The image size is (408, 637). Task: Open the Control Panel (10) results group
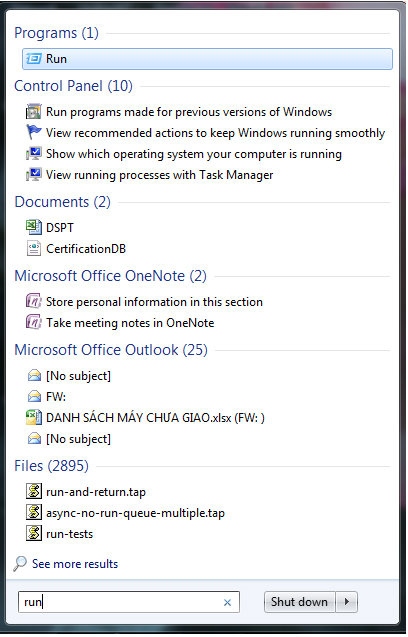[74, 86]
